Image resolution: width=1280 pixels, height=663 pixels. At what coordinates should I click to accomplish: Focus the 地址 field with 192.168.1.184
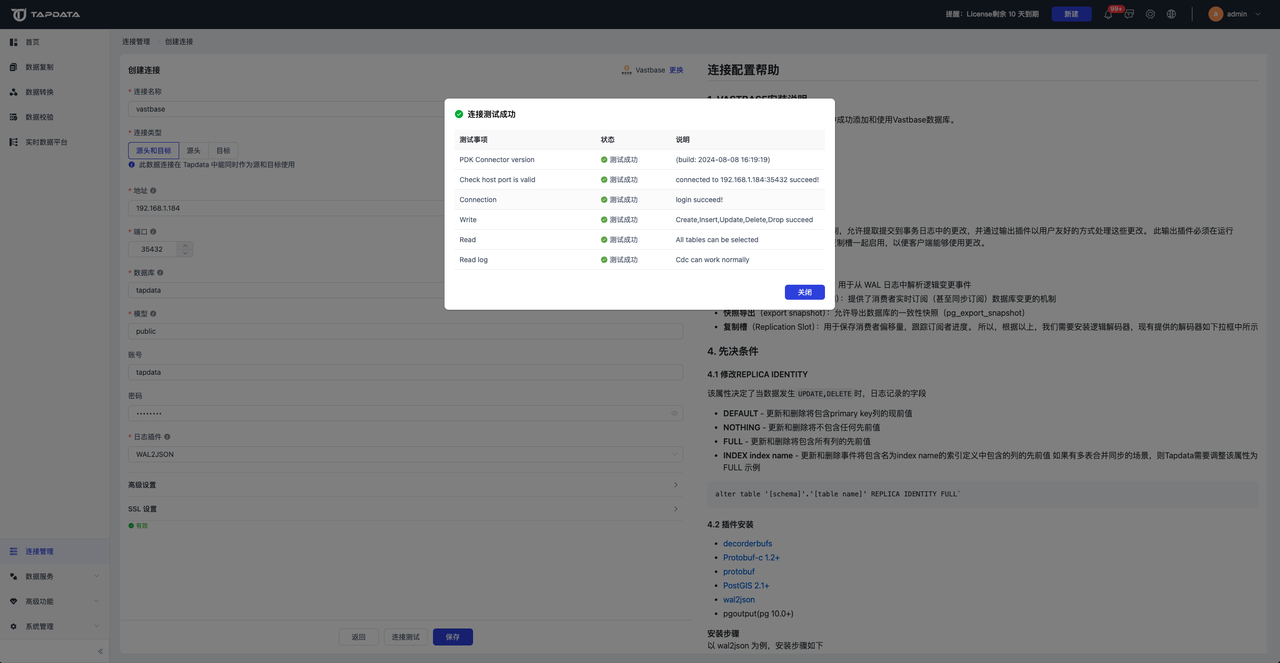pos(406,208)
